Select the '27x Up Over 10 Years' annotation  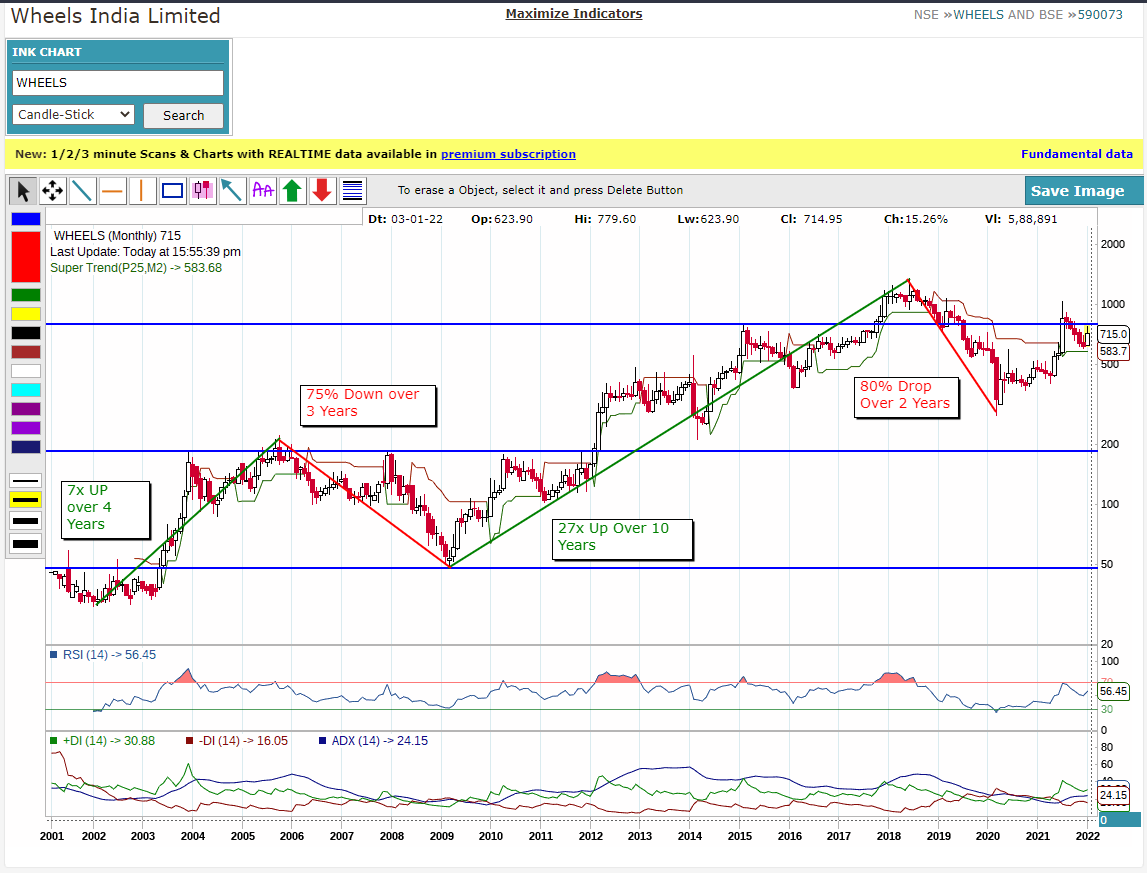[622, 539]
